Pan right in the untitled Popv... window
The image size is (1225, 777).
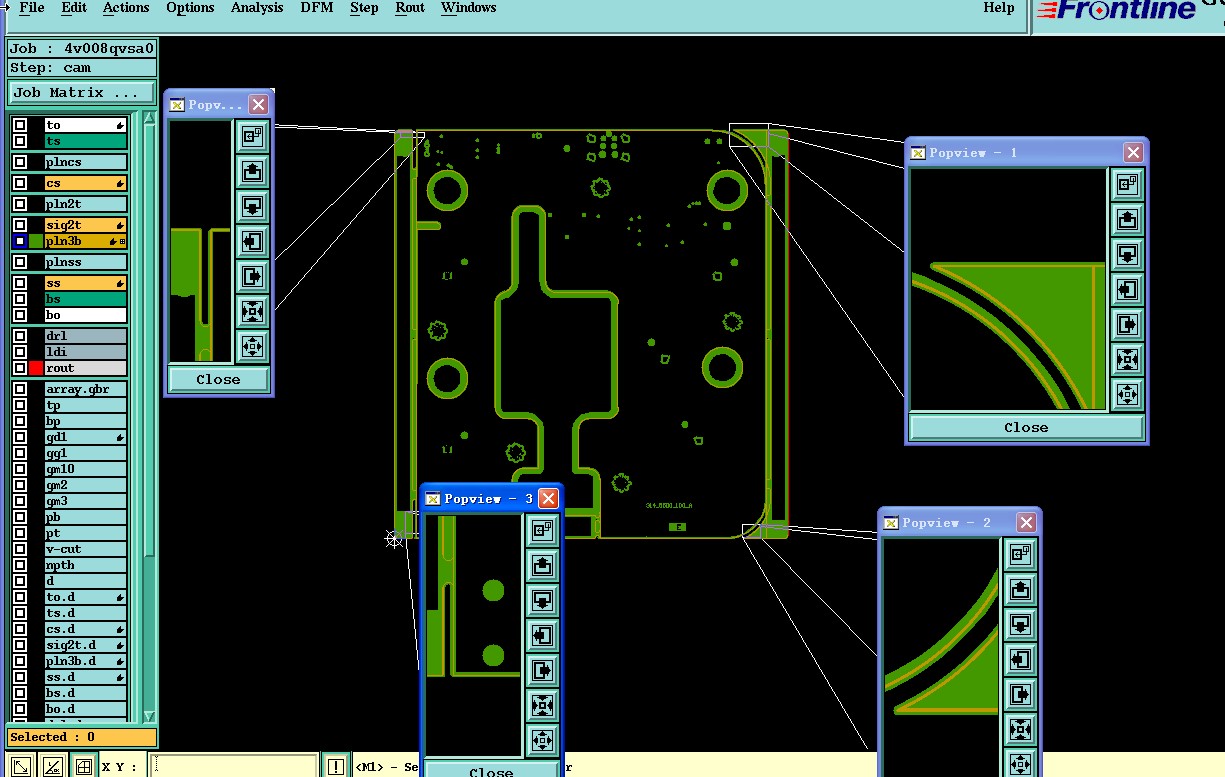252,276
